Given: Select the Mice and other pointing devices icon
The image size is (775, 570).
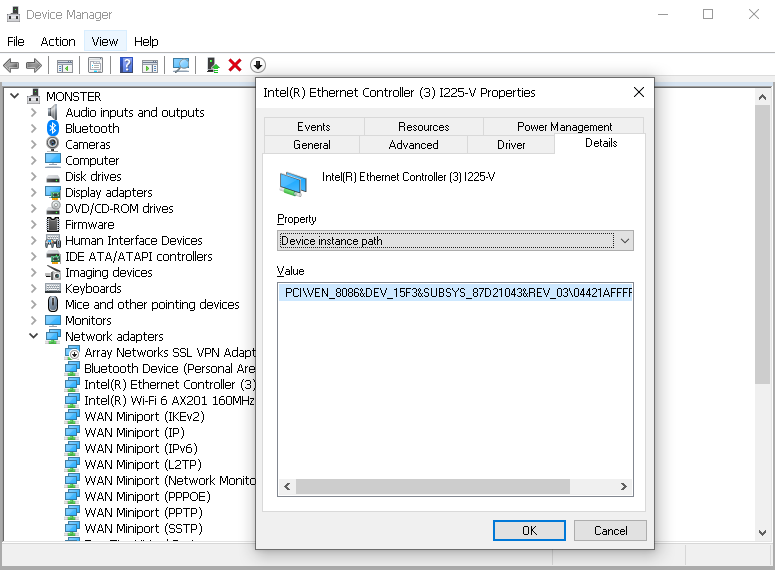Looking at the screenshot, I should [53, 304].
